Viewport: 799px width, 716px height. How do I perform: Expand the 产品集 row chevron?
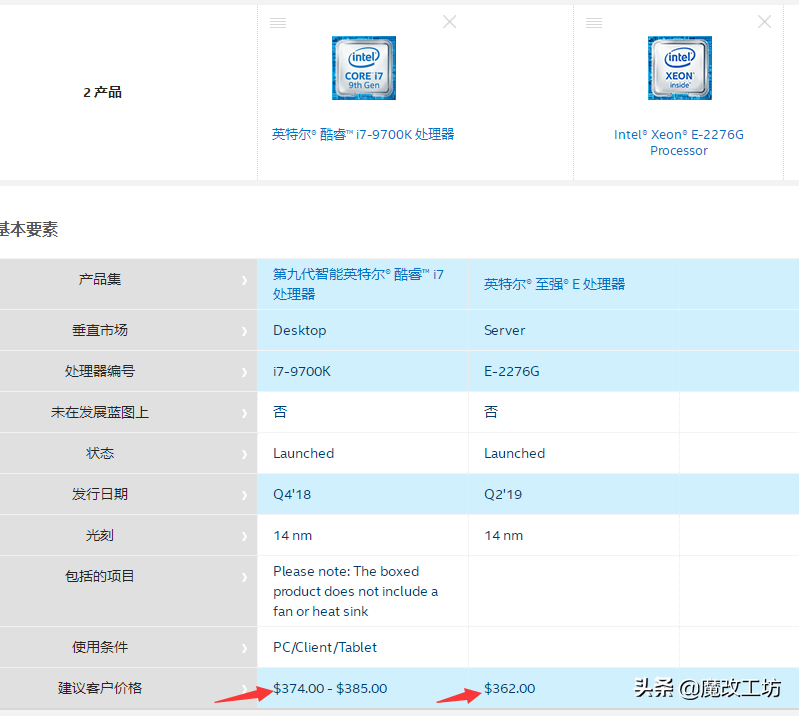(245, 280)
